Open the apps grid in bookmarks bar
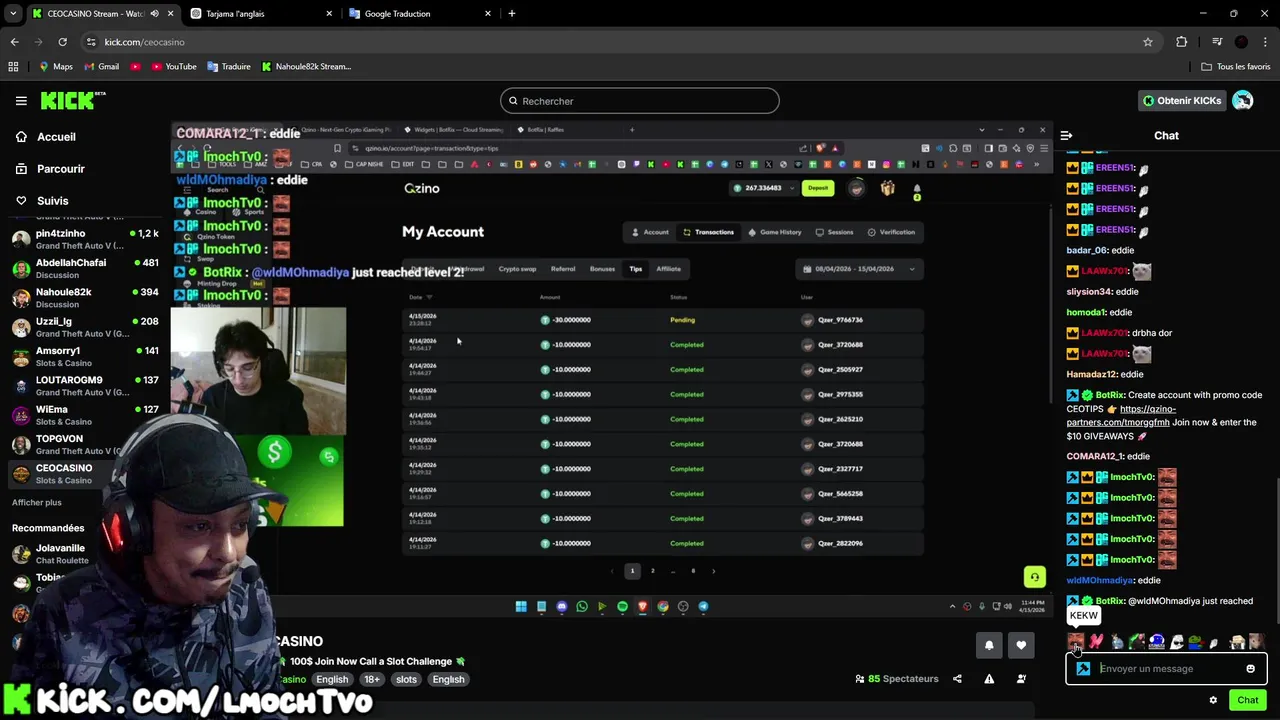Viewport: 1280px width, 720px height. coord(13,67)
